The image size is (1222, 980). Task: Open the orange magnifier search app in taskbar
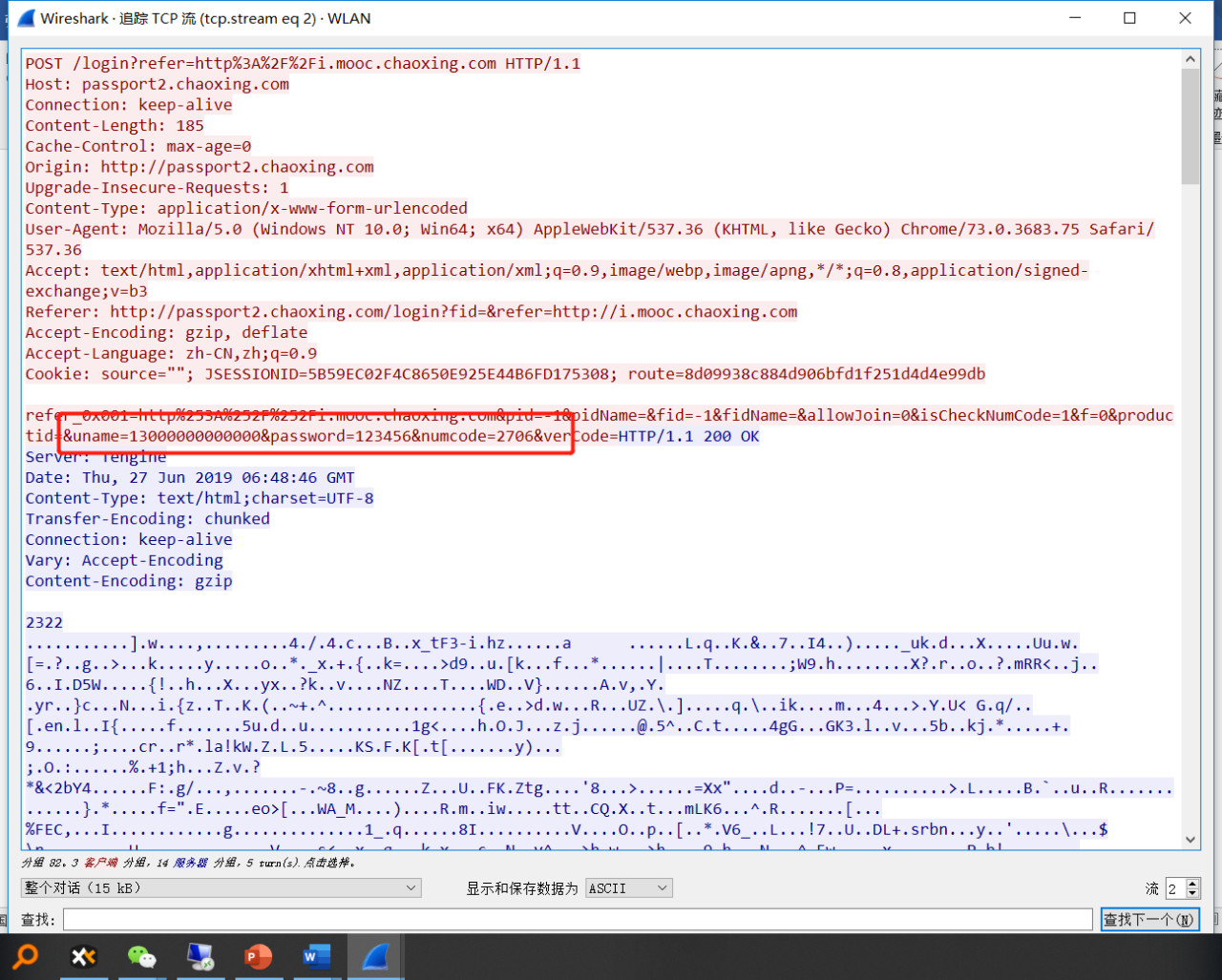coord(26,956)
